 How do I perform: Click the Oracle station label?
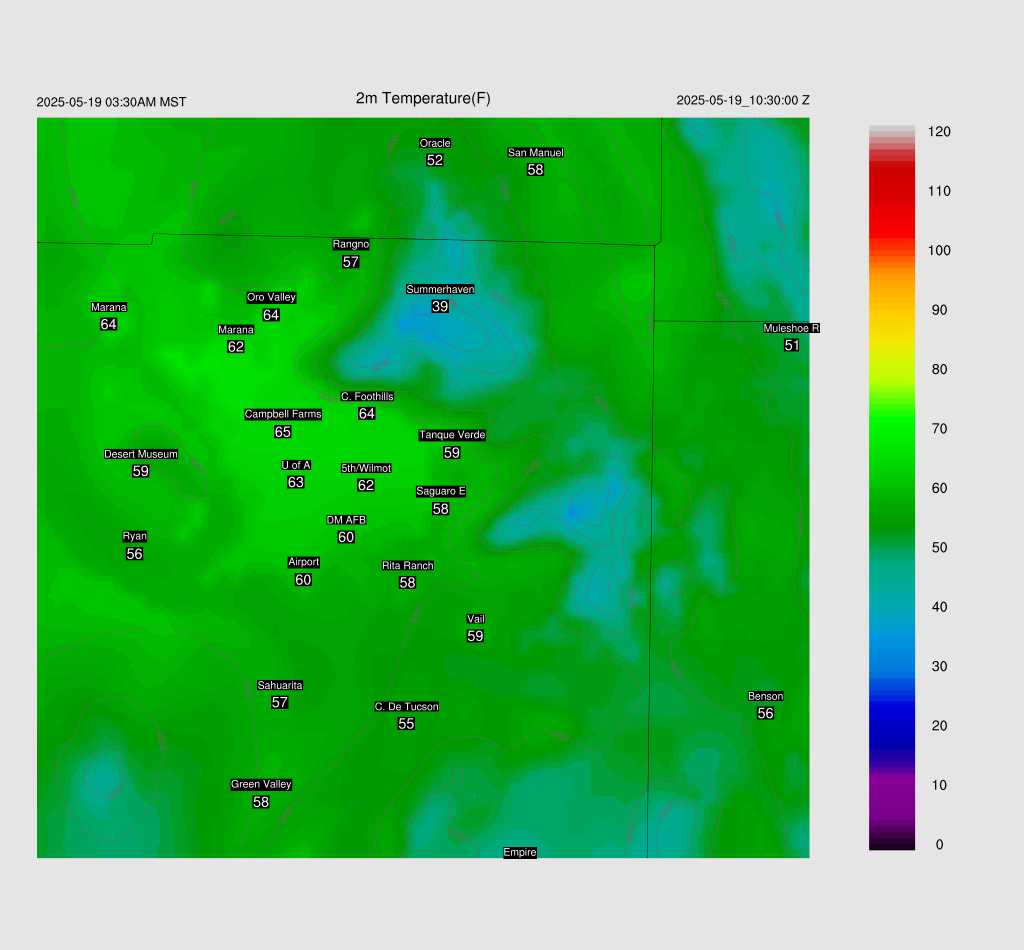pos(435,143)
